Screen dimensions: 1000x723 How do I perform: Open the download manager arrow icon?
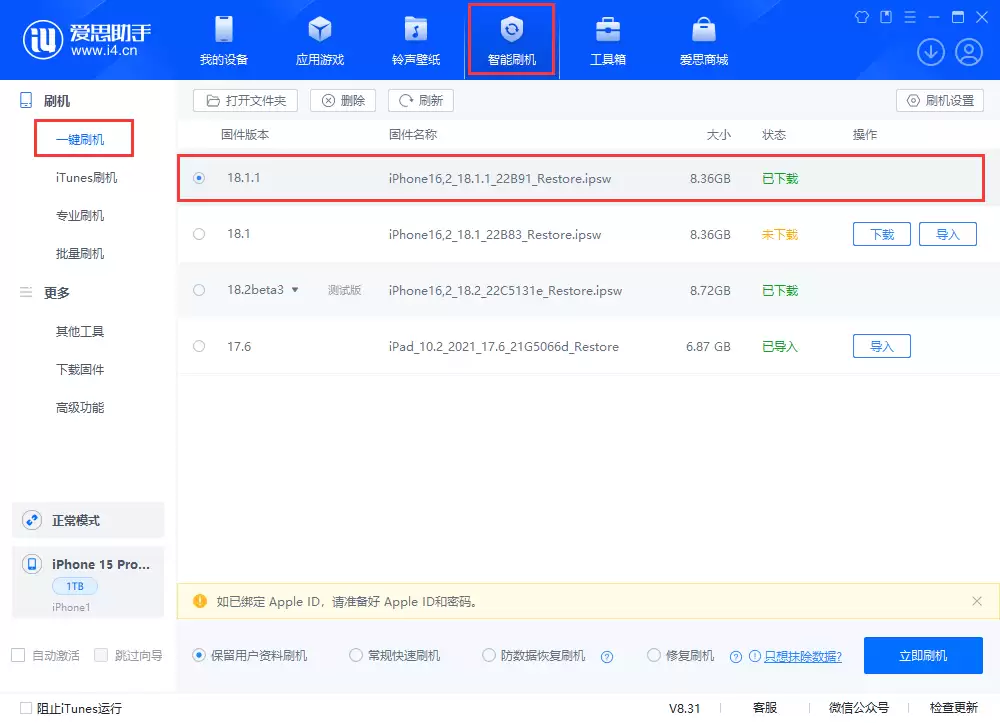click(931, 51)
